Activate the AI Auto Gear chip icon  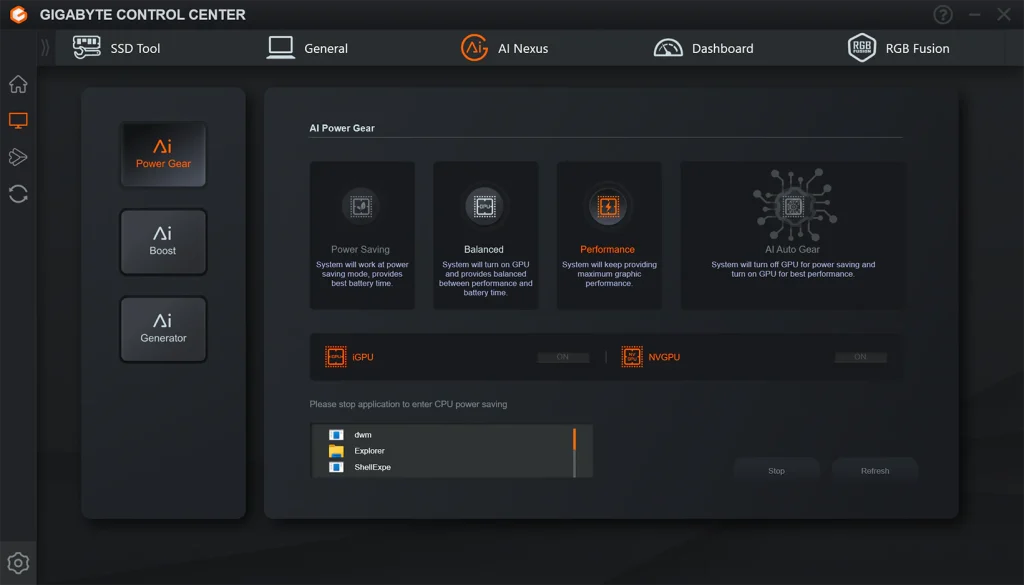click(x=793, y=205)
